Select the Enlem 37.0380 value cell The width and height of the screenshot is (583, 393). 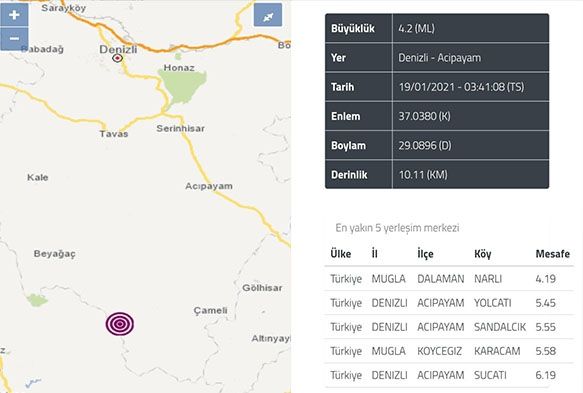click(471, 116)
